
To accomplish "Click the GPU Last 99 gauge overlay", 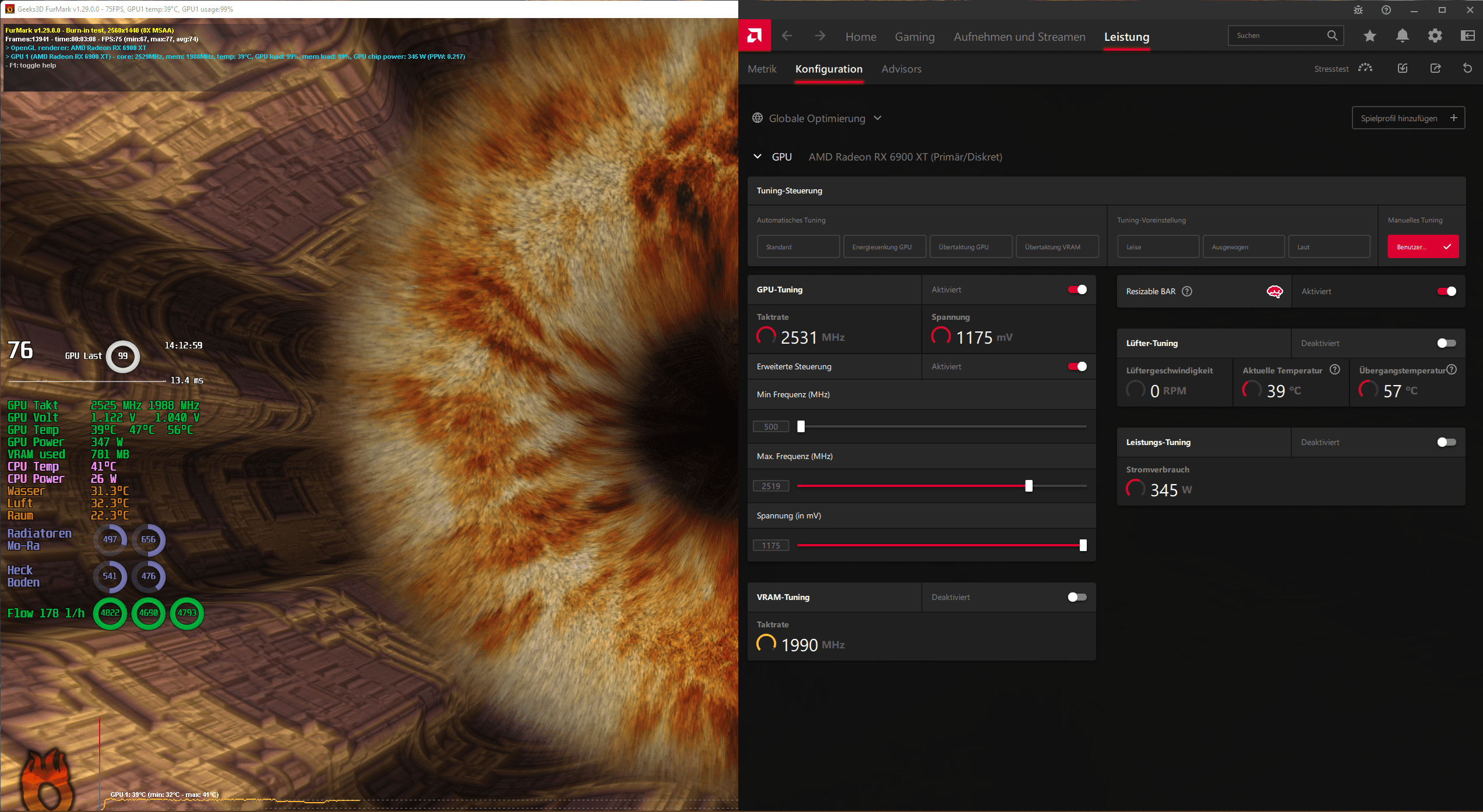I will click(123, 356).
